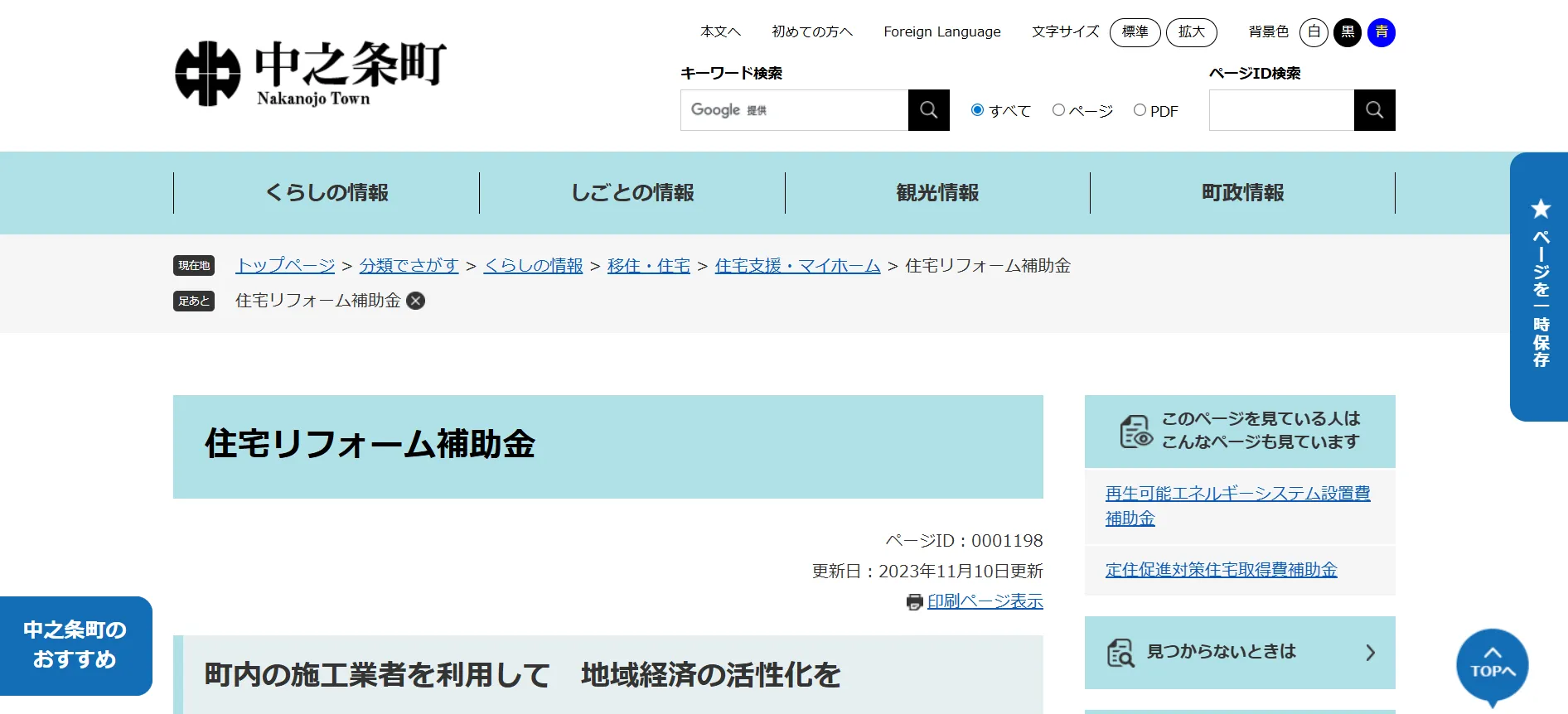Click the 背景色 label
Screen dimensions: 1568x714
(1269, 31)
